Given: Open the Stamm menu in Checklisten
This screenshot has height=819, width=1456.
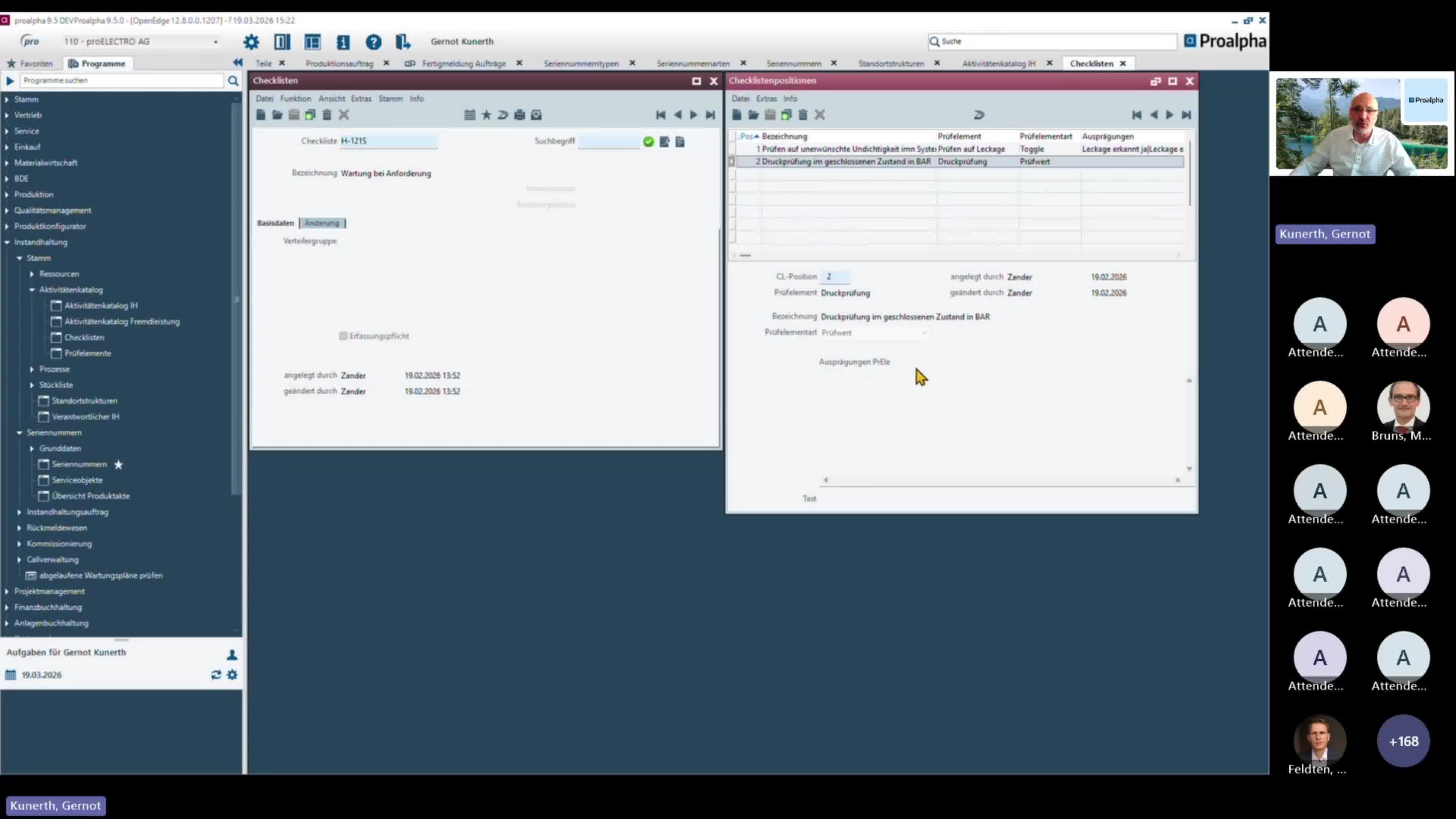Looking at the screenshot, I should click(x=391, y=99).
